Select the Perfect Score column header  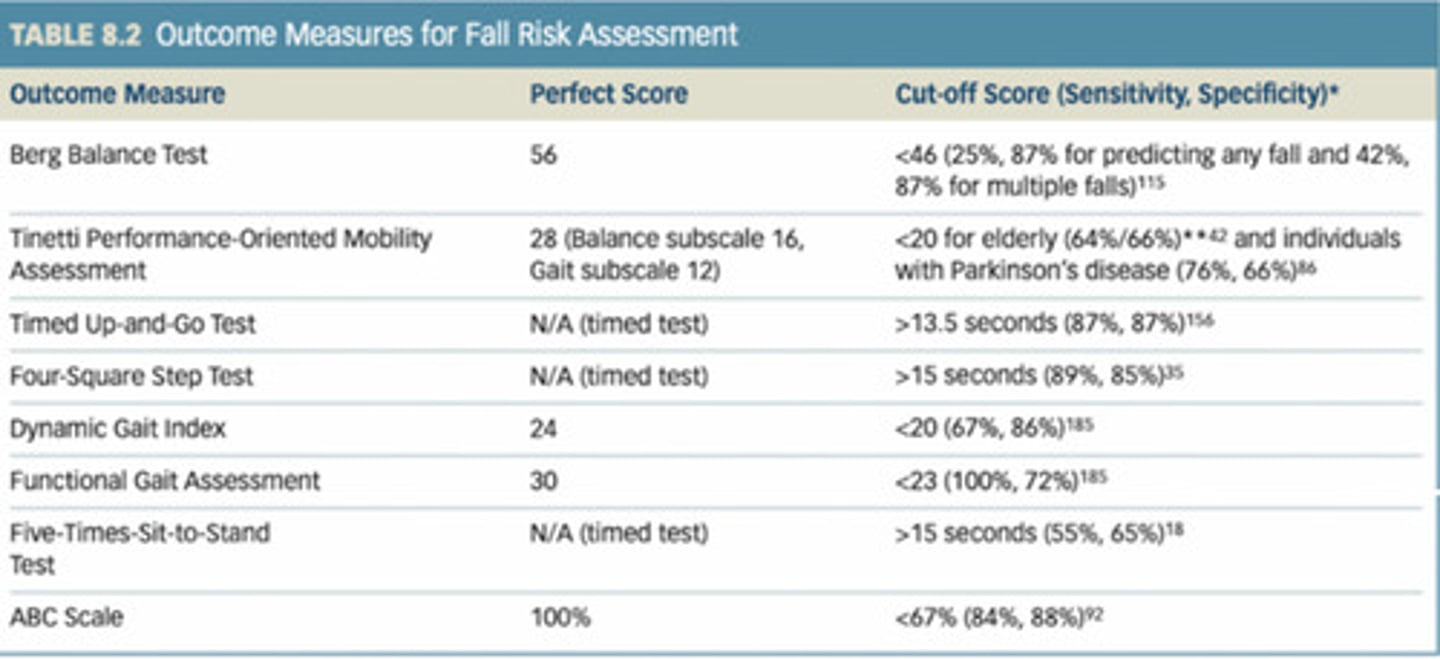pyautogui.click(x=608, y=95)
